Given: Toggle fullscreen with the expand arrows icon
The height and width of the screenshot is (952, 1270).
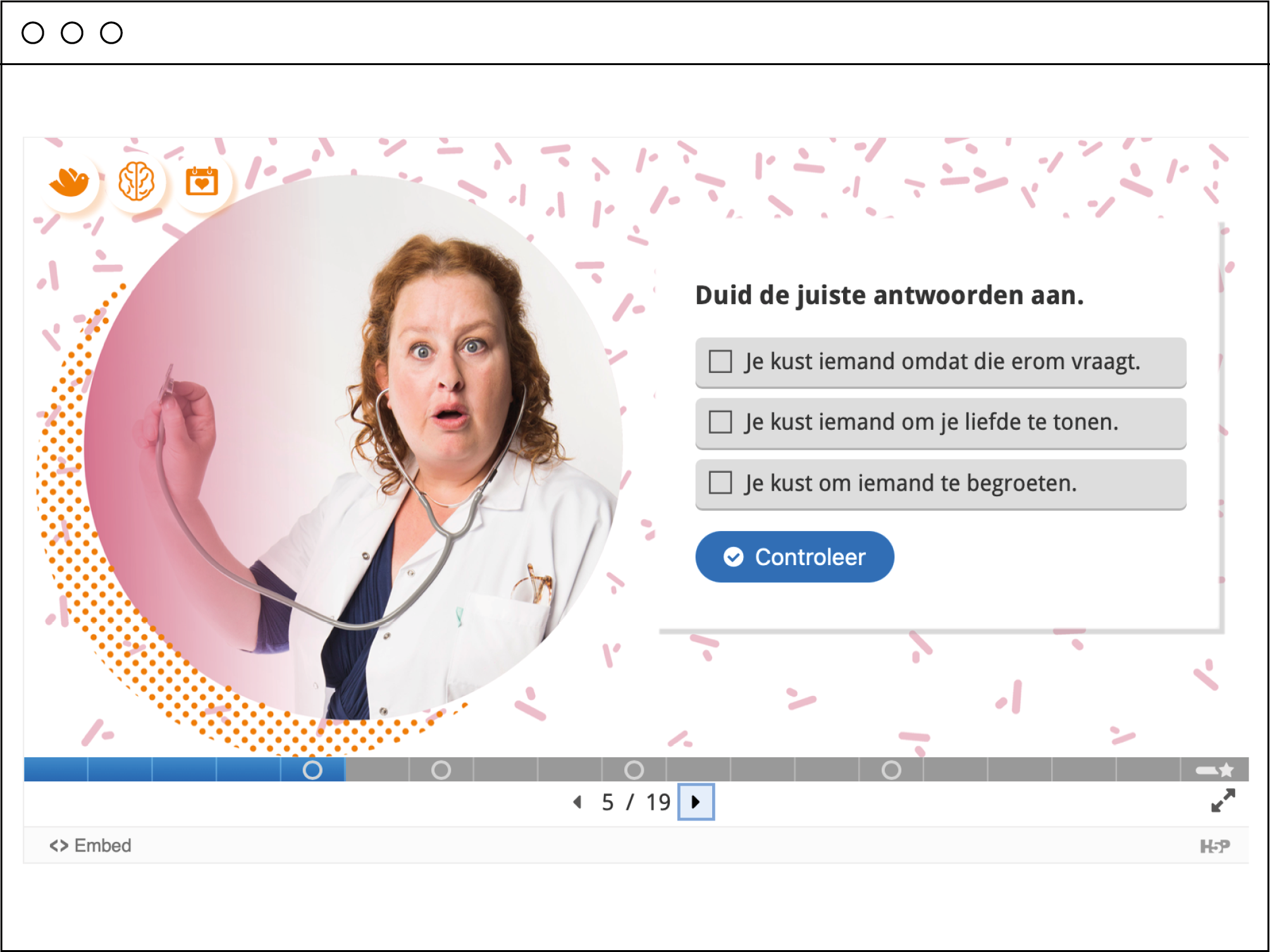Looking at the screenshot, I should (x=1223, y=800).
